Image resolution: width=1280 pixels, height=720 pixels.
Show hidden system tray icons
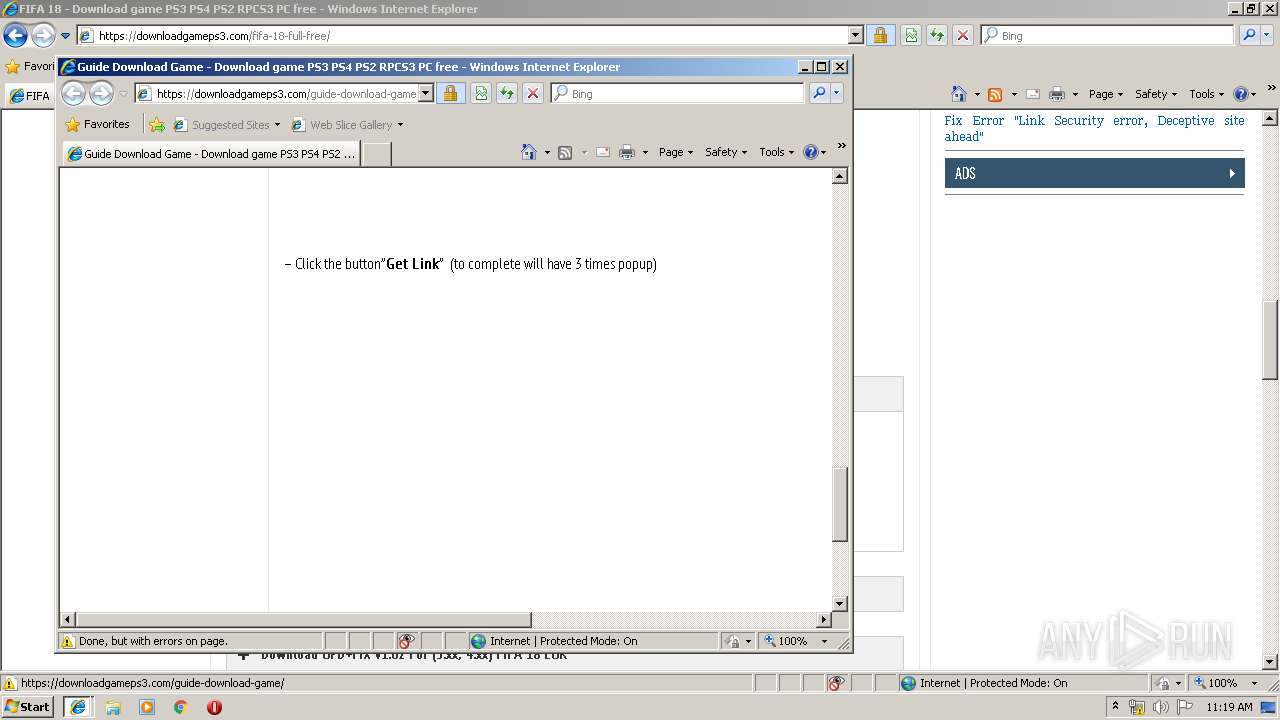(x=1116, y=707)
